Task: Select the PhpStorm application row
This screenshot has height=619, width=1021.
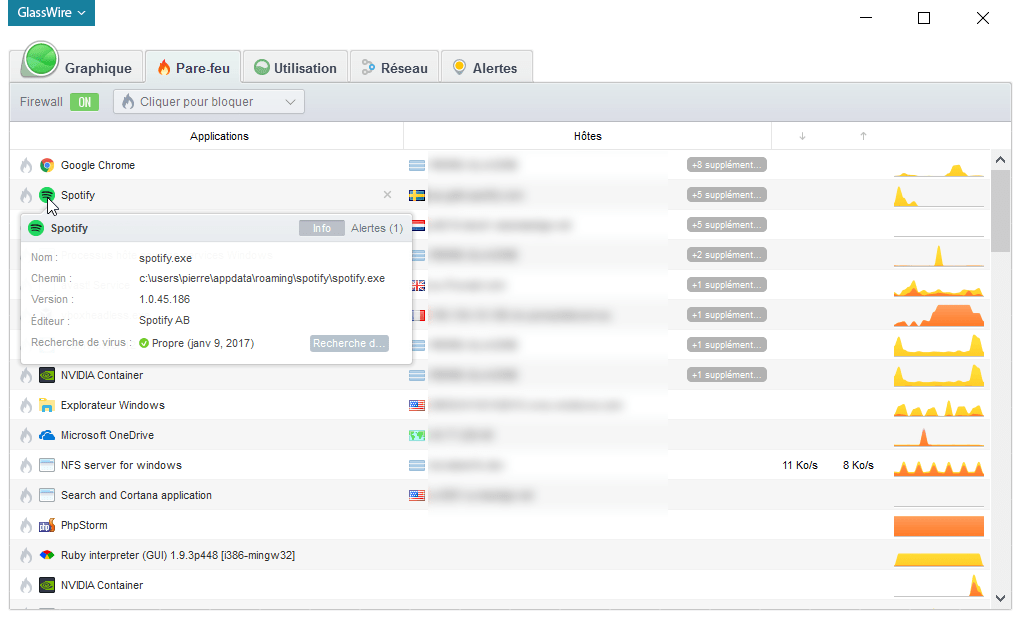Action: click(499, 525)
